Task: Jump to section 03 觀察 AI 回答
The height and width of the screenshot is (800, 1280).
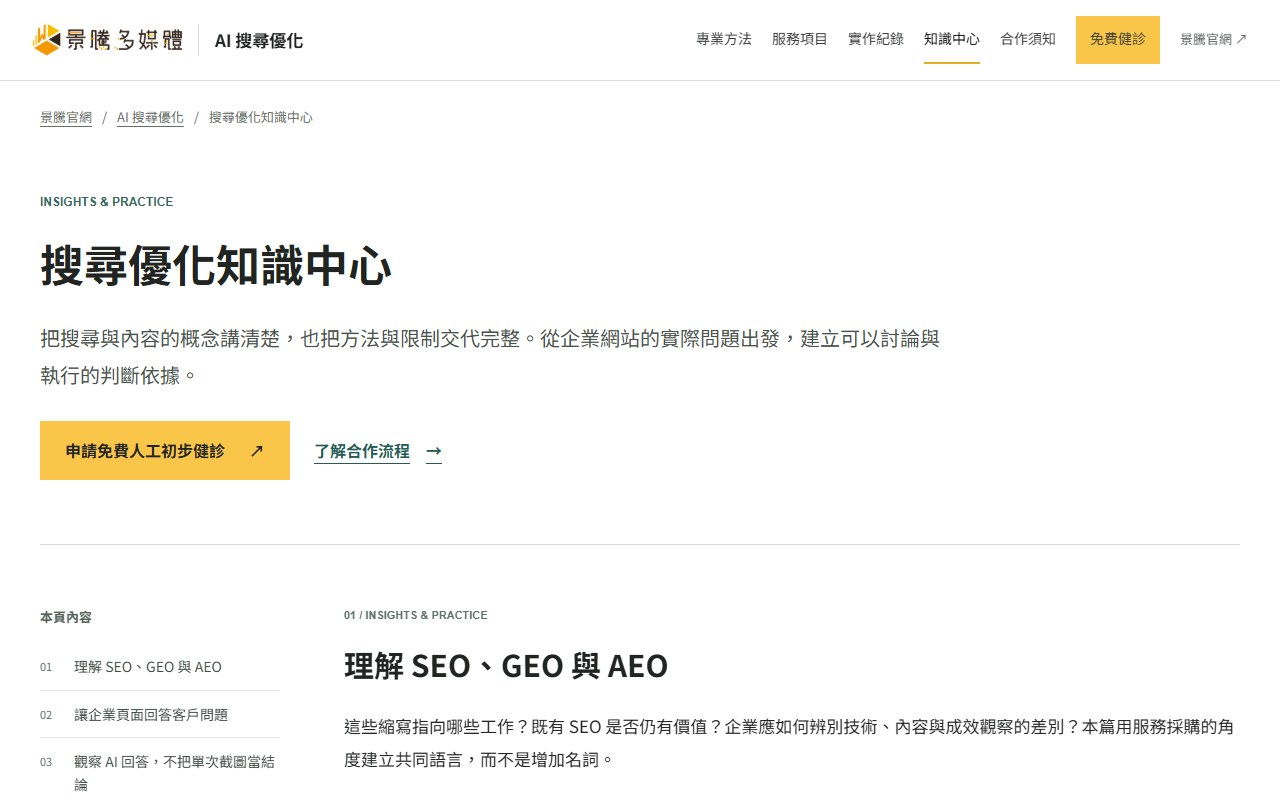Action: 160,772
